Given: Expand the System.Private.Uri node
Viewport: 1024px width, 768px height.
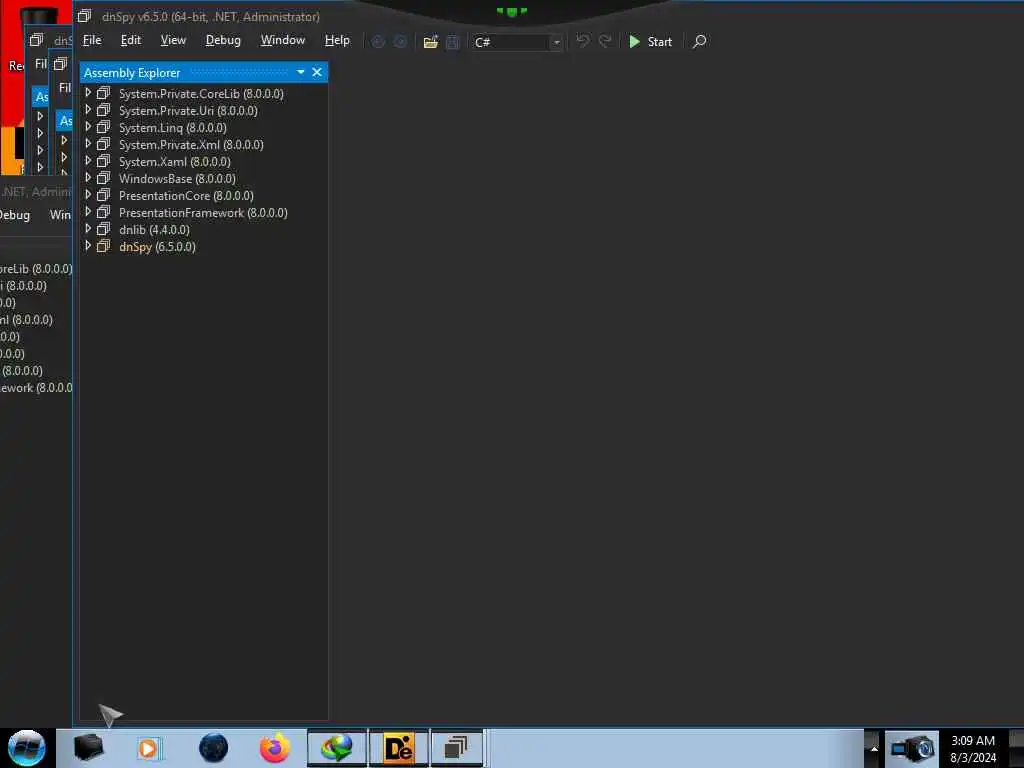Looking at the screenshot, I should pos(88,110).
